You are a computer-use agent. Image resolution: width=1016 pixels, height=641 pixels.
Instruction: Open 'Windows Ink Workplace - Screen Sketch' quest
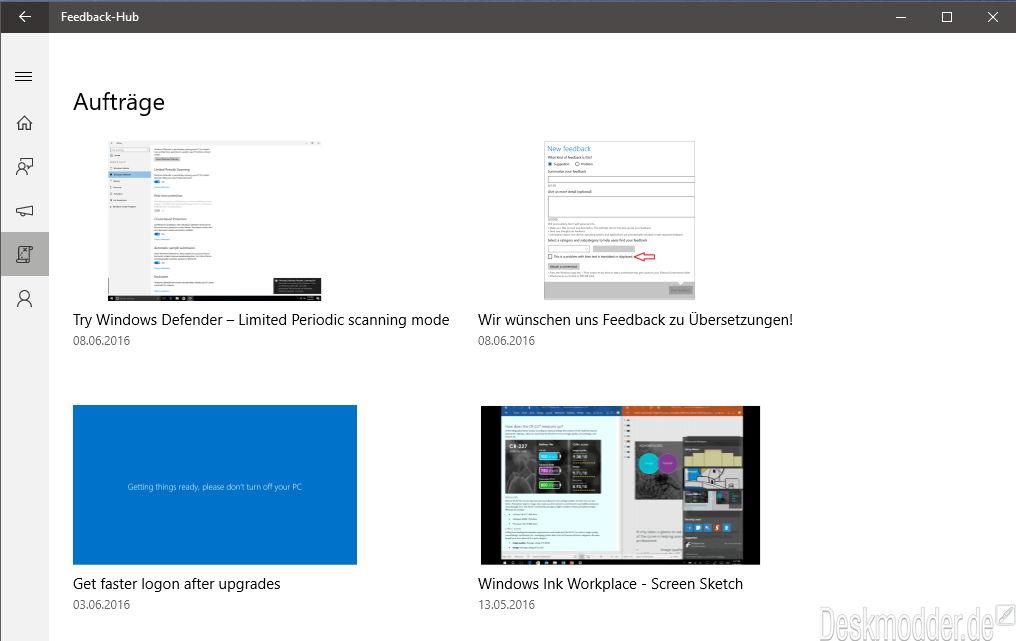610,584
